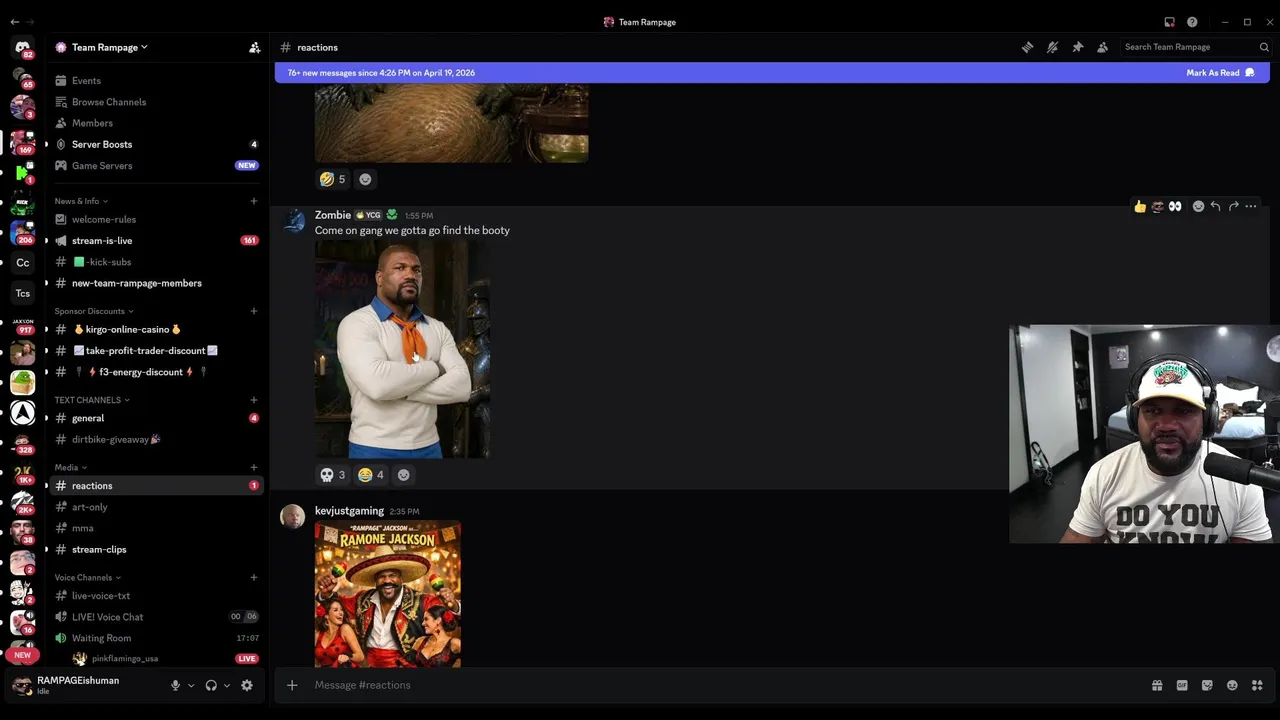This screenshot has height=720, width=1280.
Task: Toggle the skull reaction with count 3
Action: (332, 475)
